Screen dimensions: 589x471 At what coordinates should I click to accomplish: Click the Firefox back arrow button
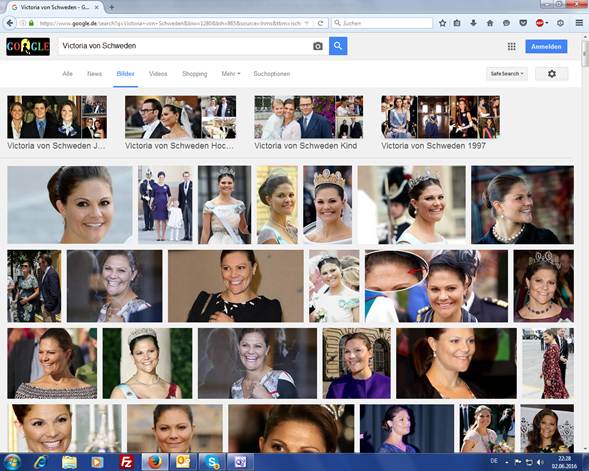tap(10, 23)
